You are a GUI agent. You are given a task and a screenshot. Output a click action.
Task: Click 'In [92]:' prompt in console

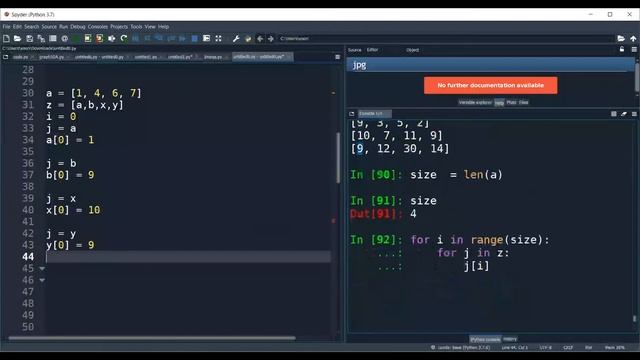[x=376, y=240]
